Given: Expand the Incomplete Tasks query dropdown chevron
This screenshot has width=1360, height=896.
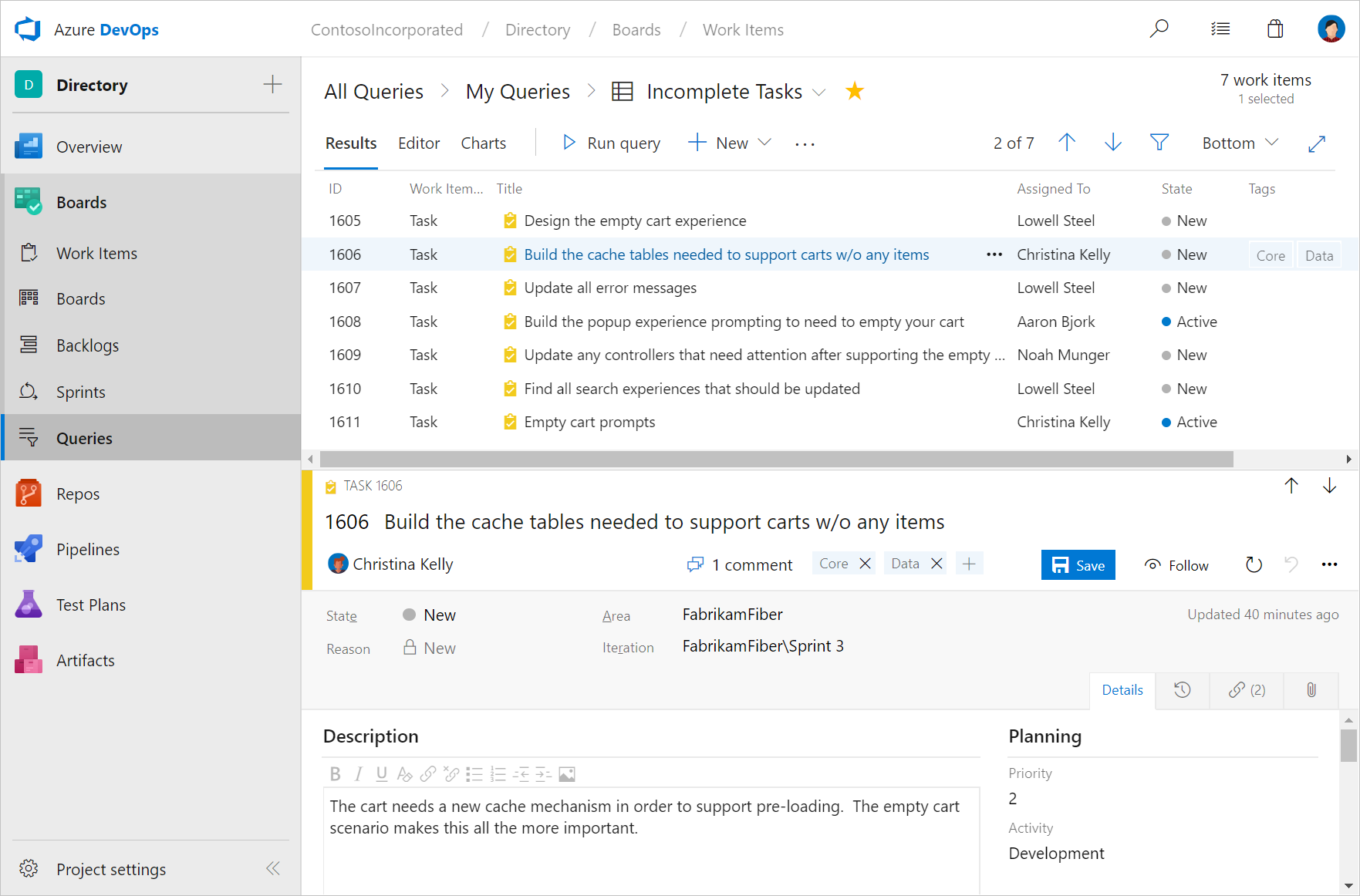Looking at the screenshot, I should point(819,93).
